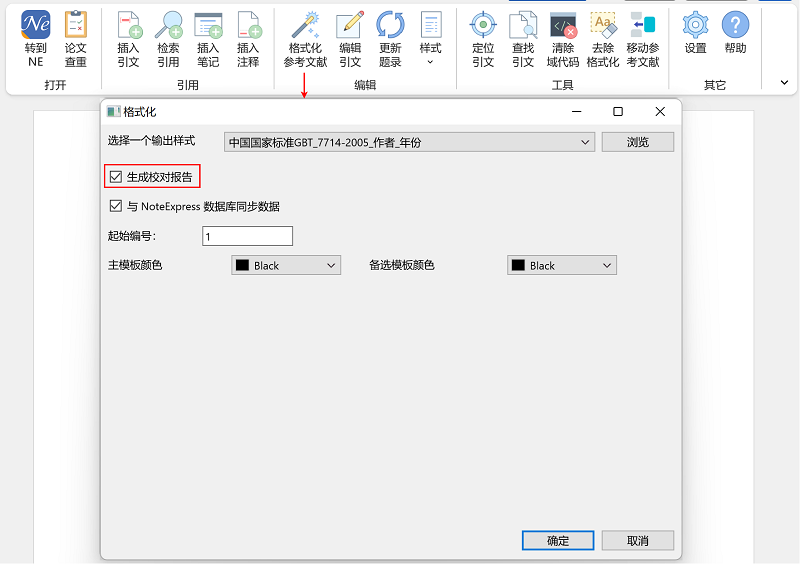
Task: Confirm with the 确定 button
Action: tap(558, 541)
